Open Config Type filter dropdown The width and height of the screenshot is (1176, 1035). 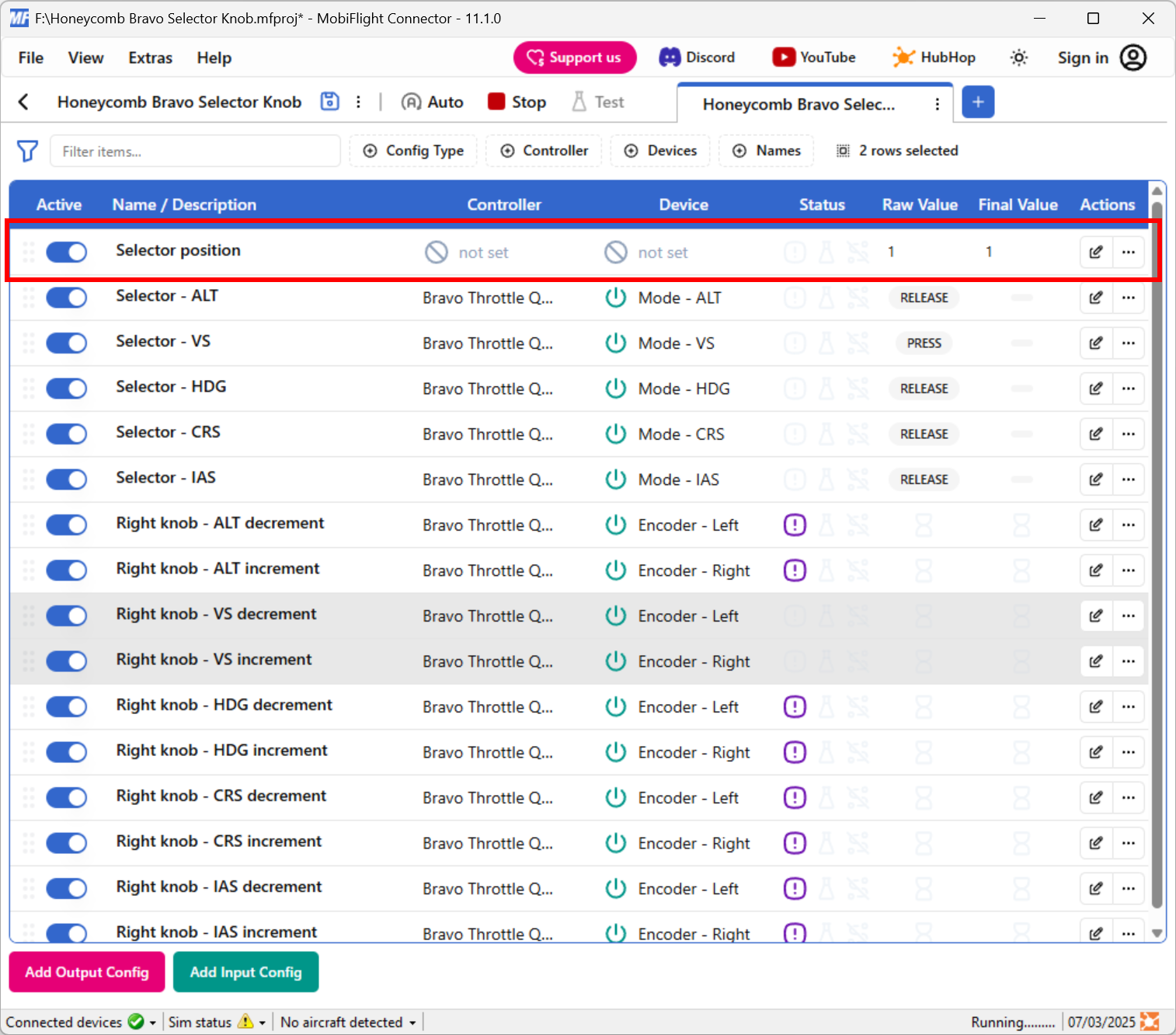tap(413, 151)
